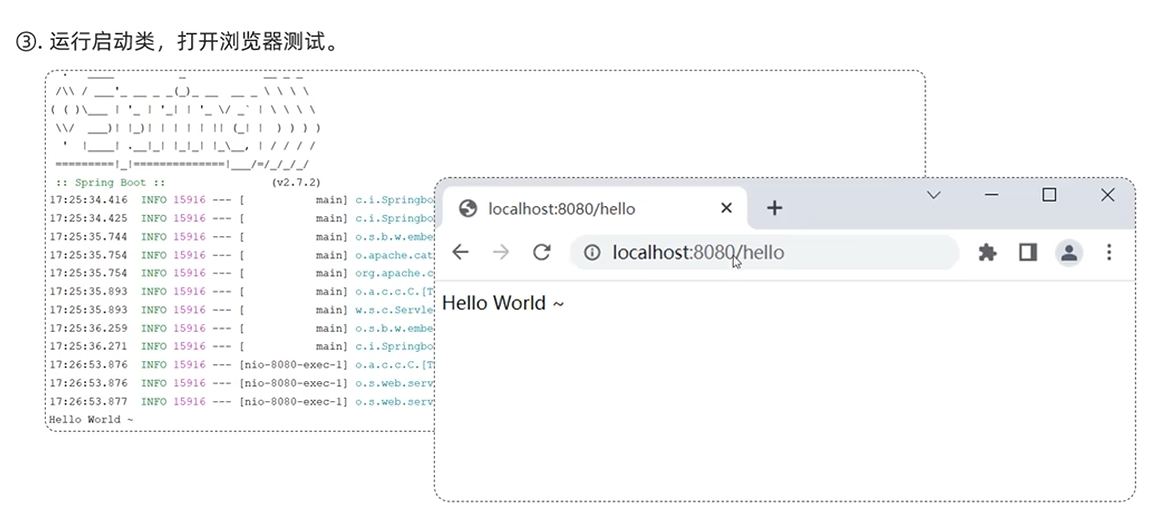Click the v2.7.2 version text
This screenshot has height=509, width=1157.
[296, 181]
